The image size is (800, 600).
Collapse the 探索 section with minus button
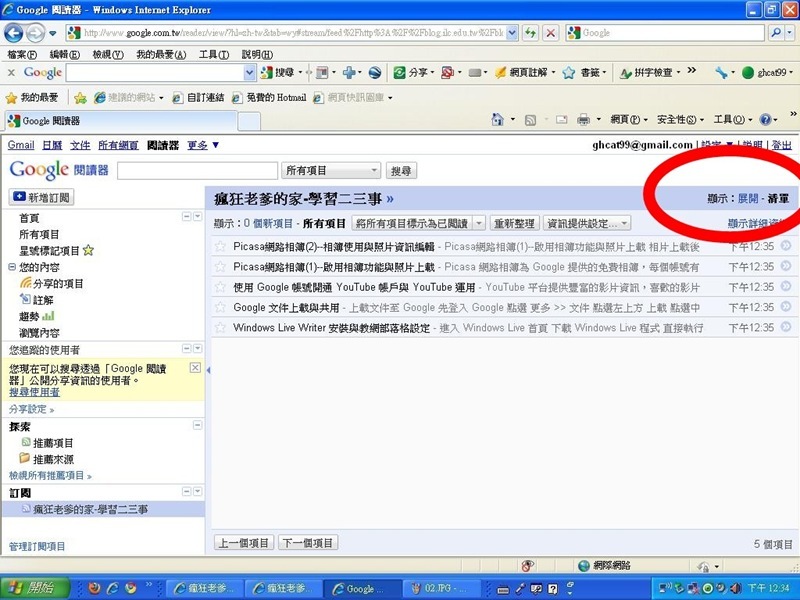pos(197,425)
